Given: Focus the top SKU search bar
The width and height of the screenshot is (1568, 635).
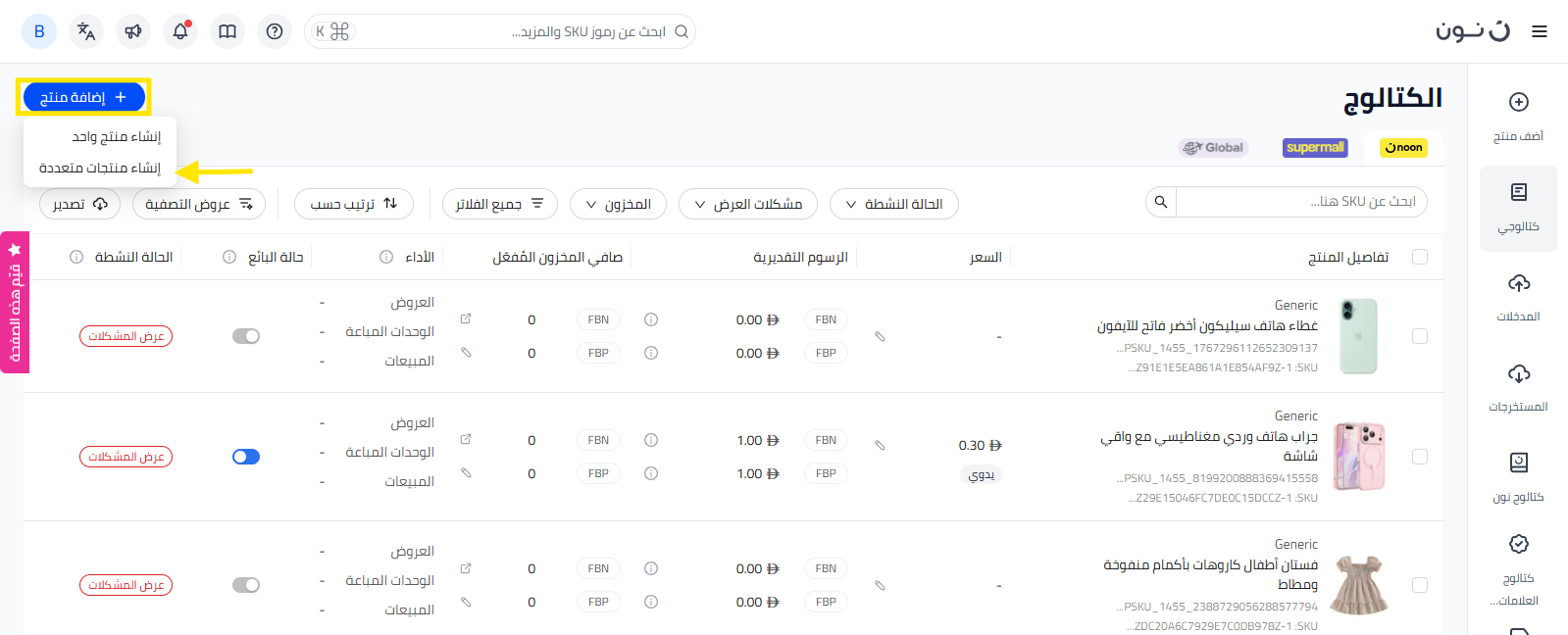Looking at the screenshot, I should (x=500, y=31).
